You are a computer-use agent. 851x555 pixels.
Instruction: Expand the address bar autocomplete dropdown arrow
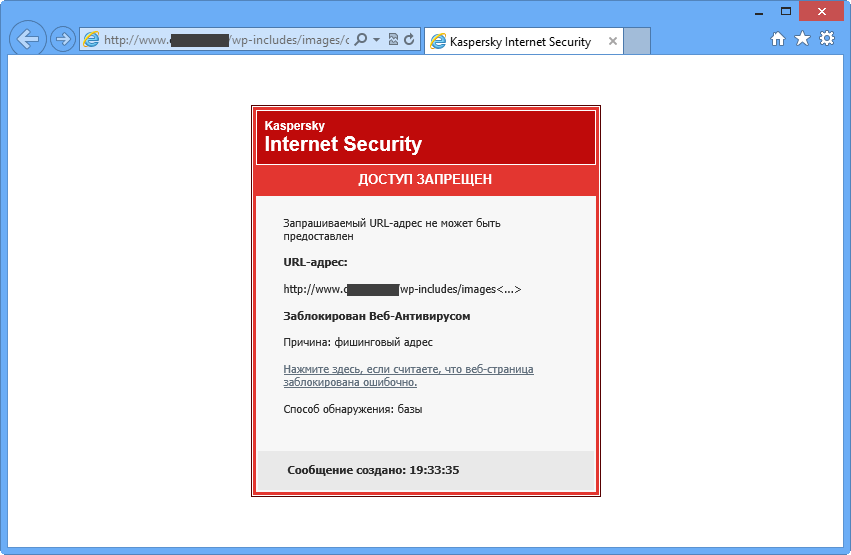[376, 40]
